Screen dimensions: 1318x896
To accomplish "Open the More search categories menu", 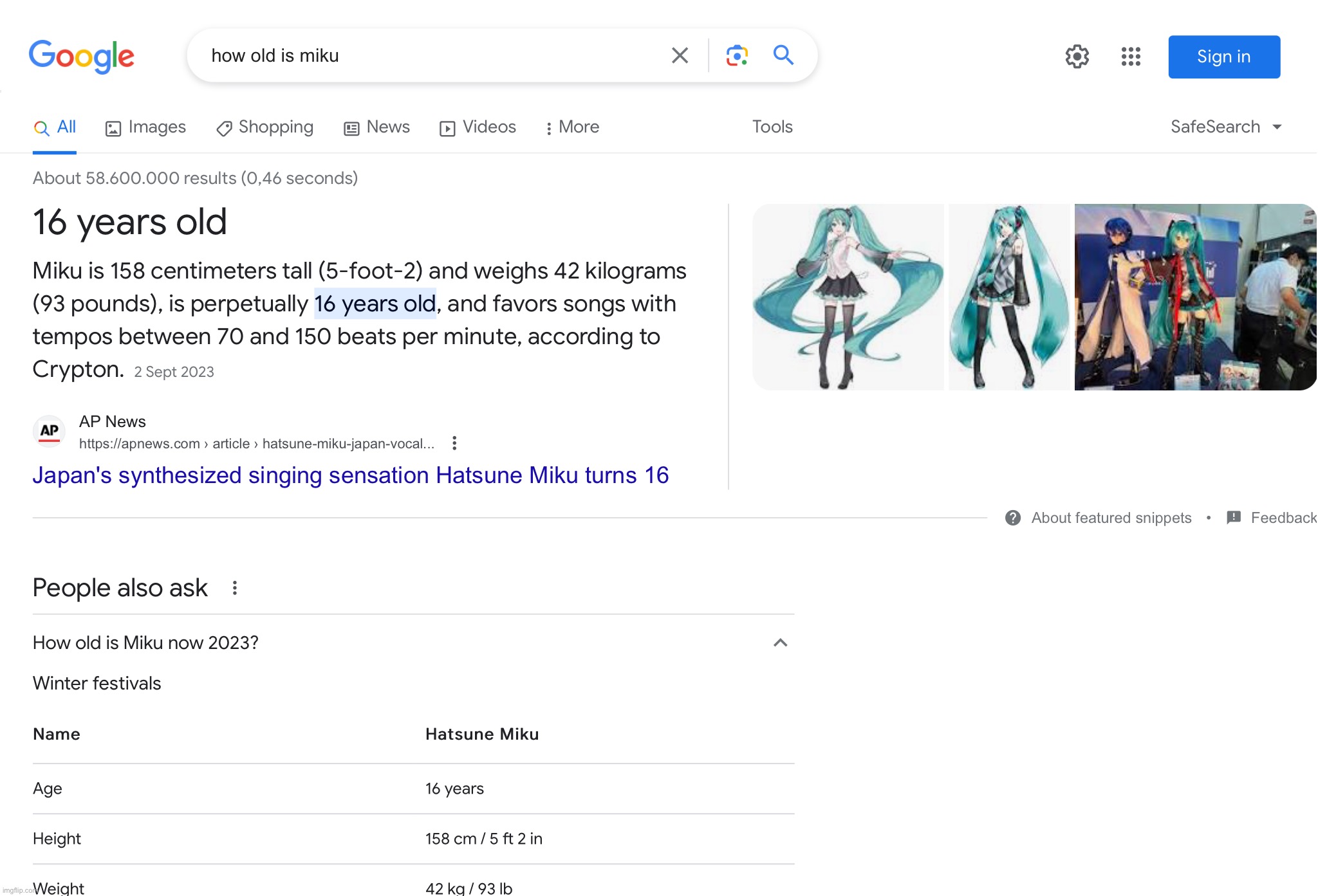I will click(x=572, y=127).
